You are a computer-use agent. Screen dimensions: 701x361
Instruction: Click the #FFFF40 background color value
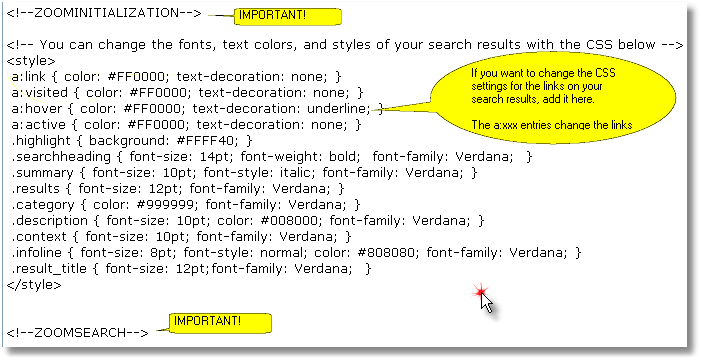click(205, 140)
